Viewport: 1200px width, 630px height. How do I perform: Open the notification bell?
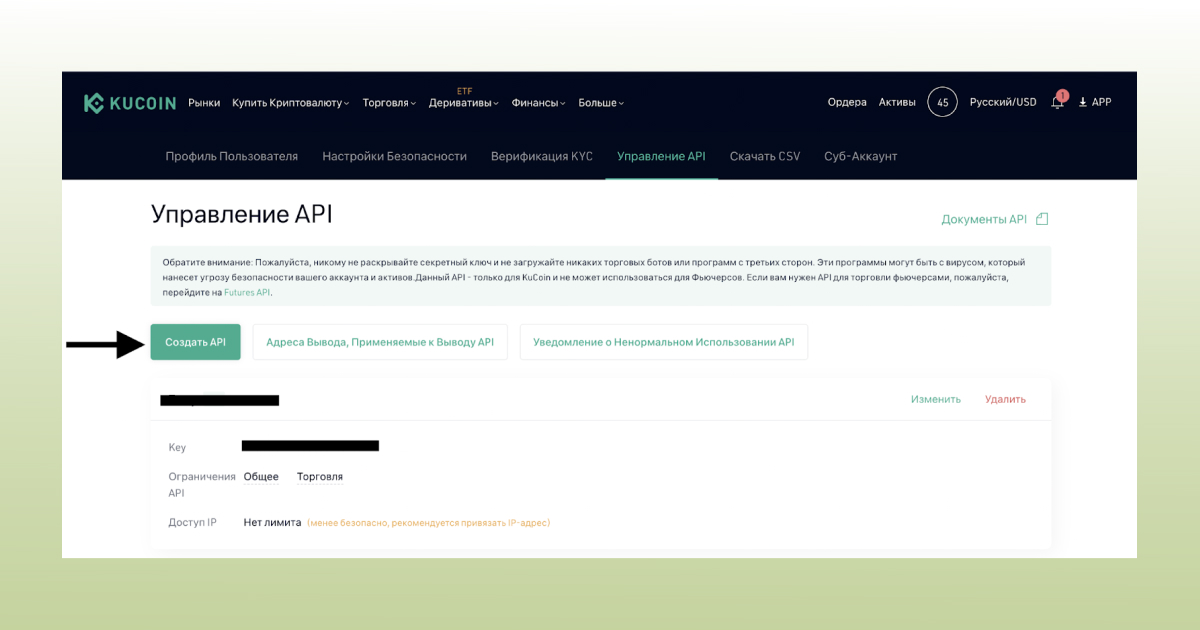[1057, 102]
